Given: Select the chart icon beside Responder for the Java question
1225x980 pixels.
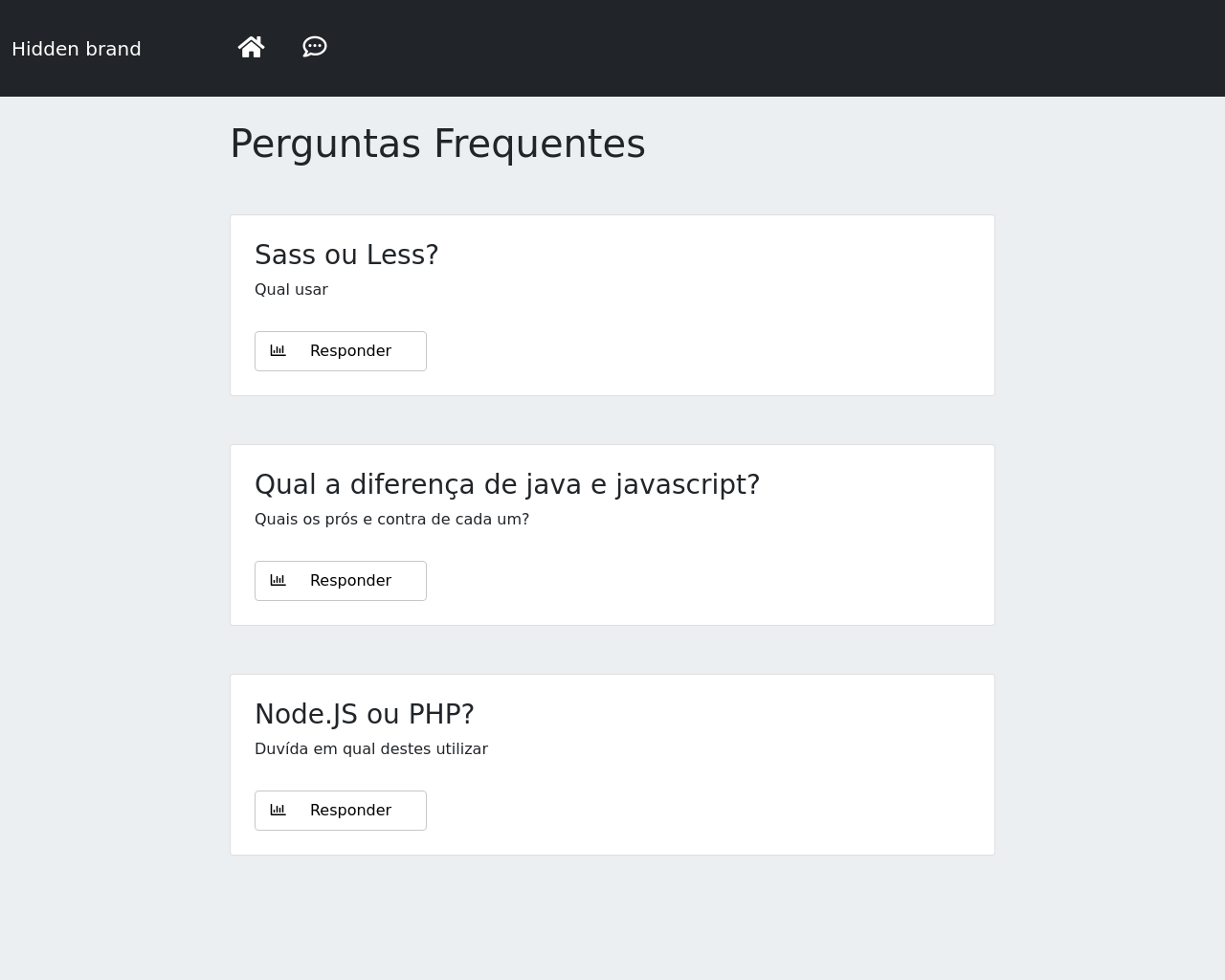Looking at the screenshot, I should (278, 580).
